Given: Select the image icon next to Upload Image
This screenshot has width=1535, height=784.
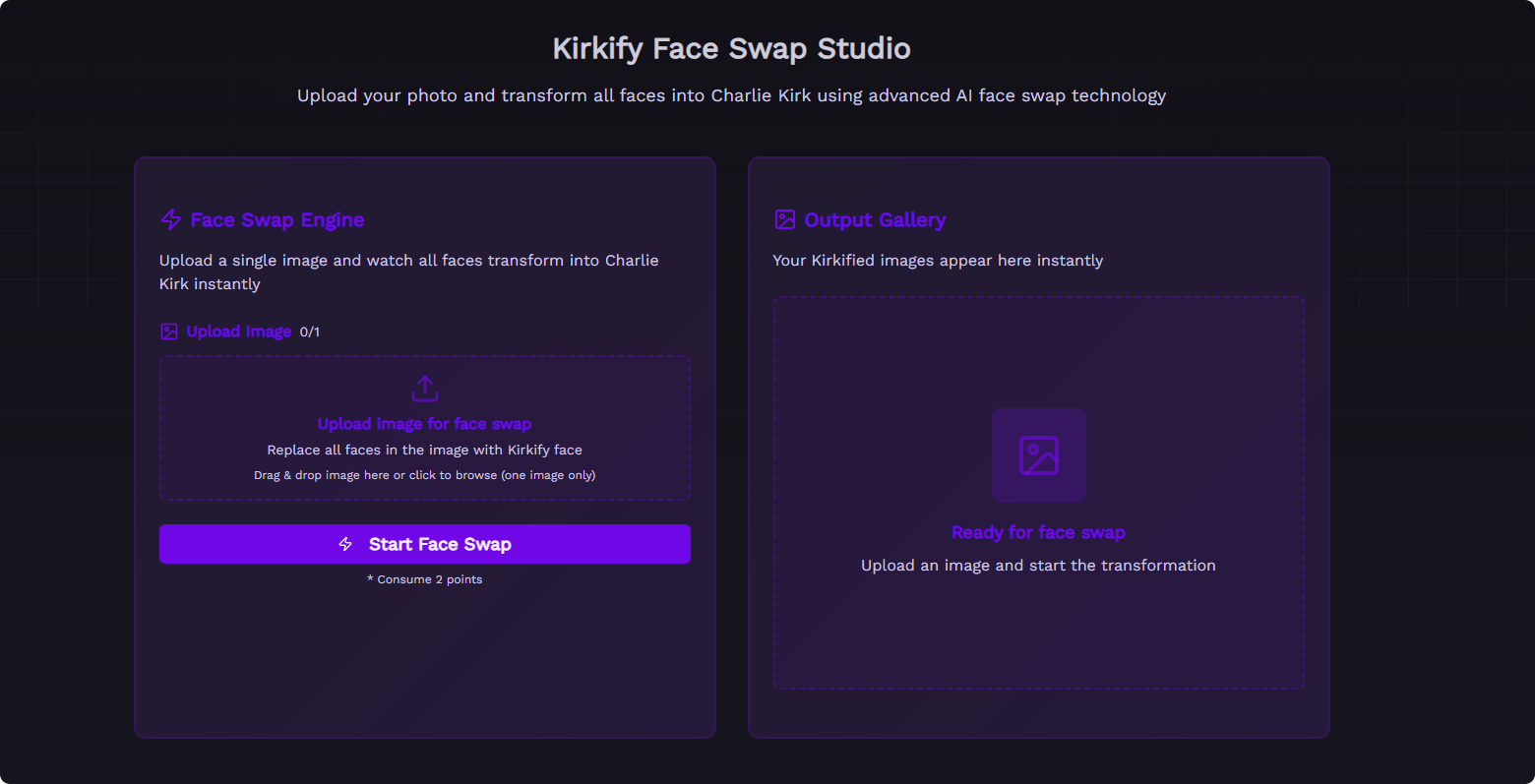Looking at the screenshot, I should (168, 331).
